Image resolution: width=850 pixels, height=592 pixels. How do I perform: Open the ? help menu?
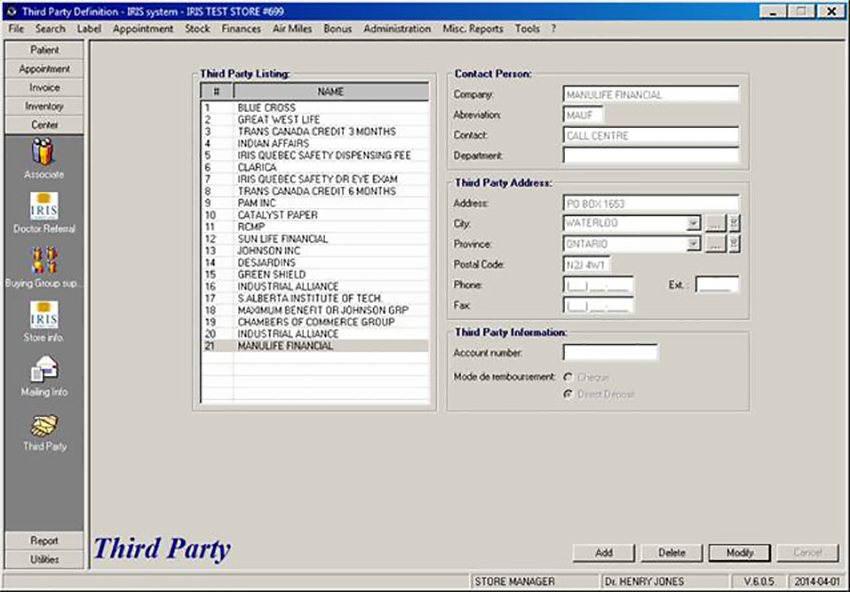[553, 29]
